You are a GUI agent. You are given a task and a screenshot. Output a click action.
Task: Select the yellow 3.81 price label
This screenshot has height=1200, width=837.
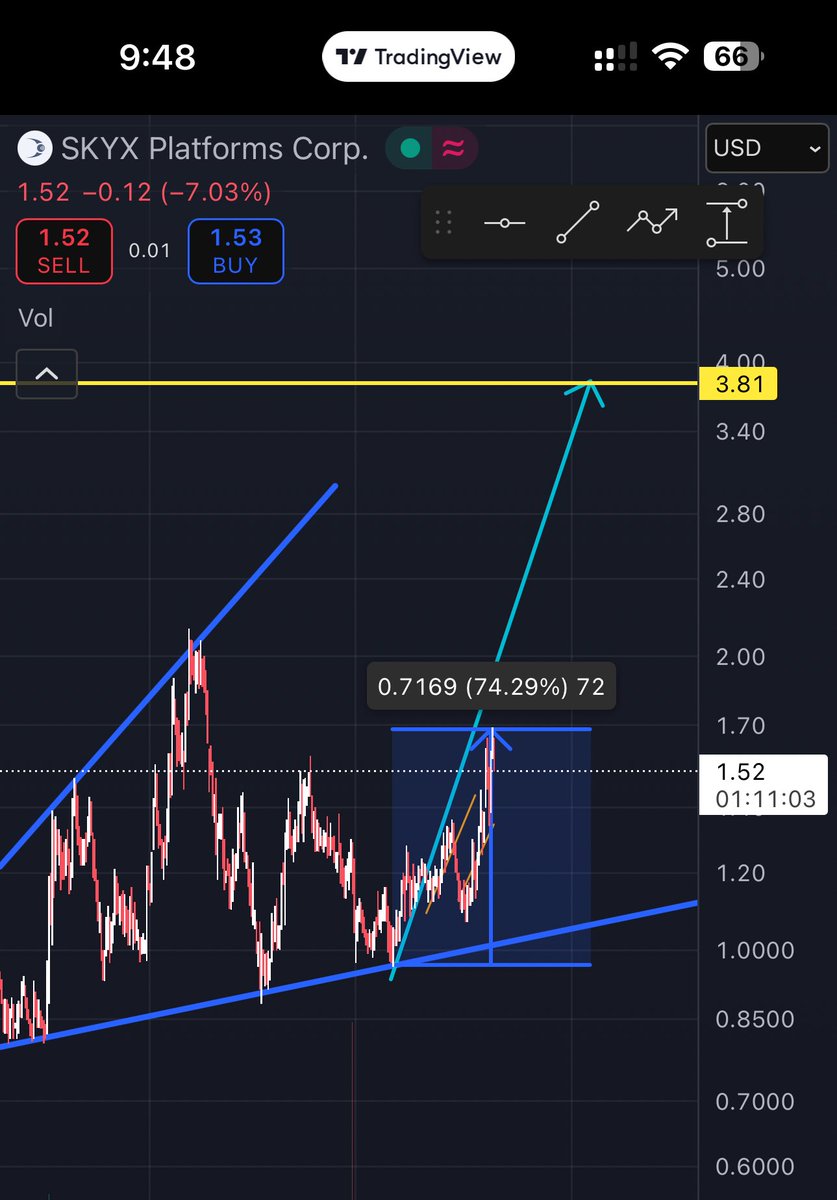tap(738, 384)
